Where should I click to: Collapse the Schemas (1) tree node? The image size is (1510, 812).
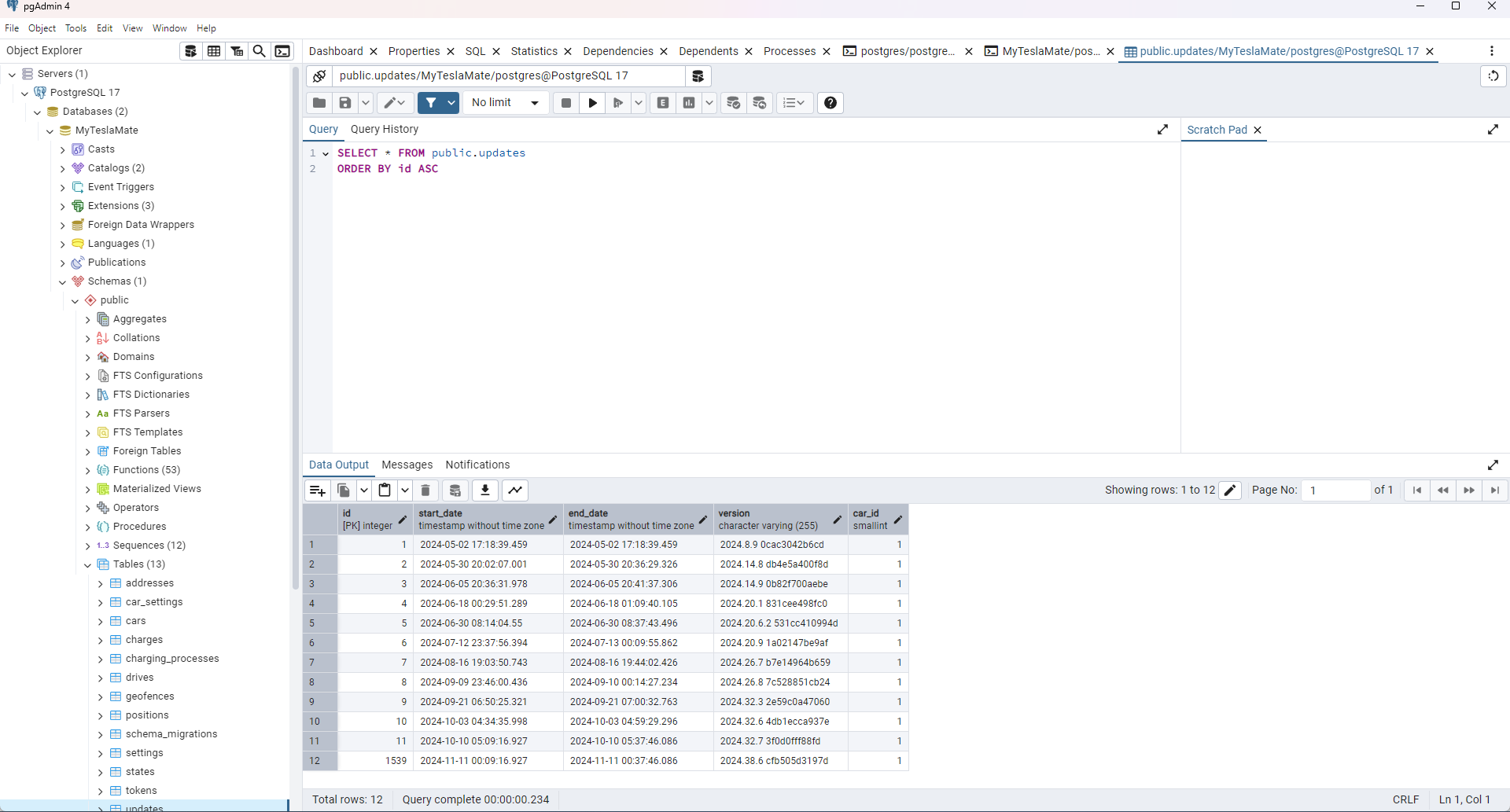(x=62, y=281)
